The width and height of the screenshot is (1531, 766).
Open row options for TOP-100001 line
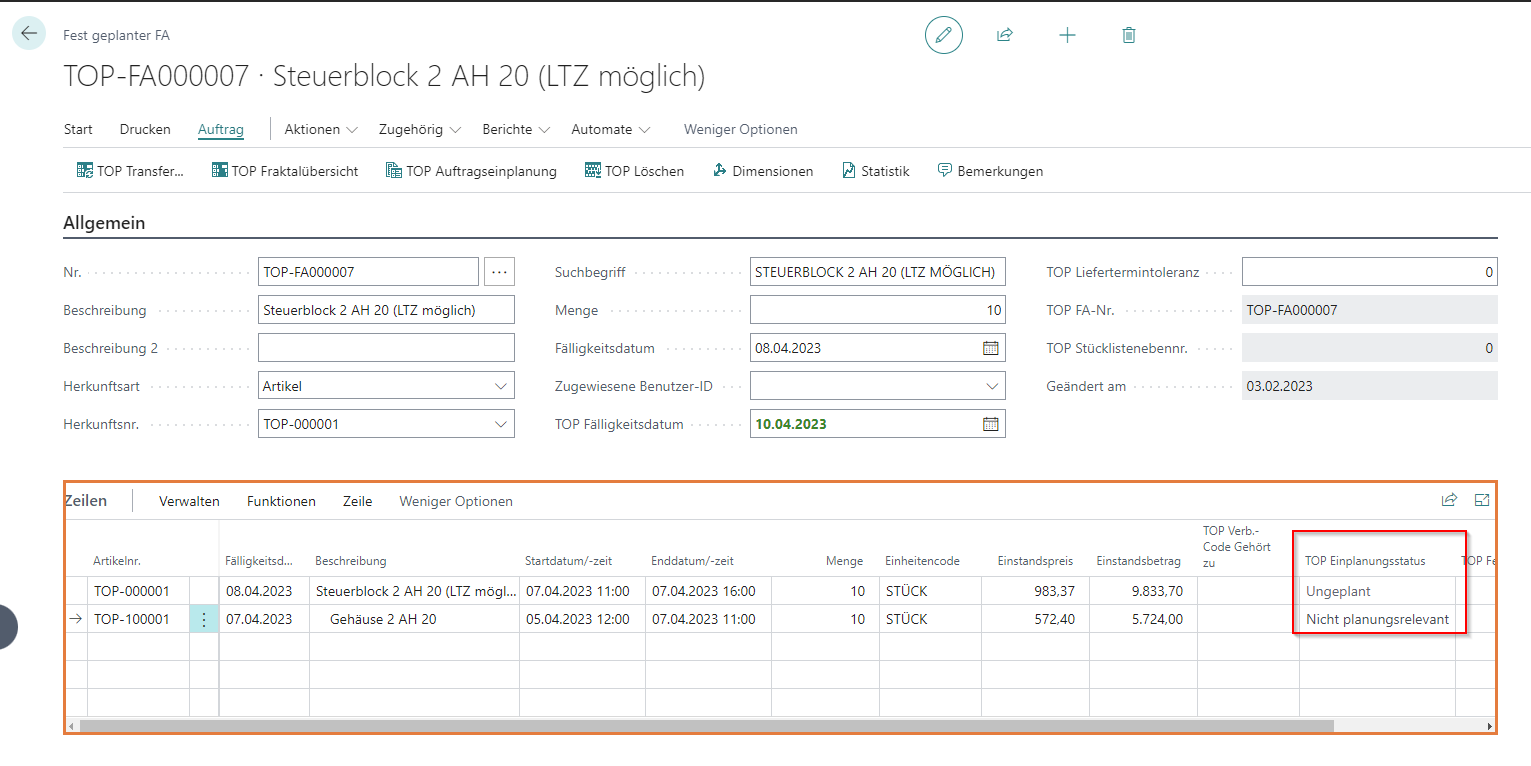click(204, 620)
